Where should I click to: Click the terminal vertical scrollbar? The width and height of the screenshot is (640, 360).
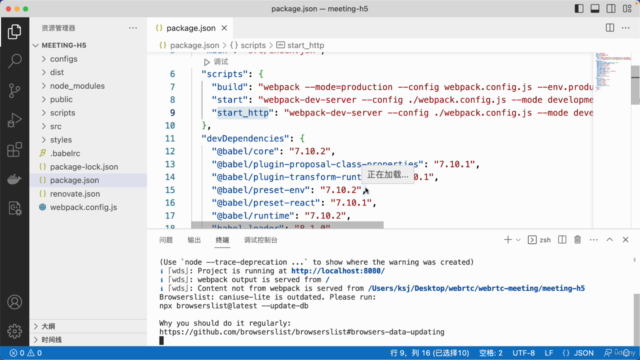[x=636, y=319]
